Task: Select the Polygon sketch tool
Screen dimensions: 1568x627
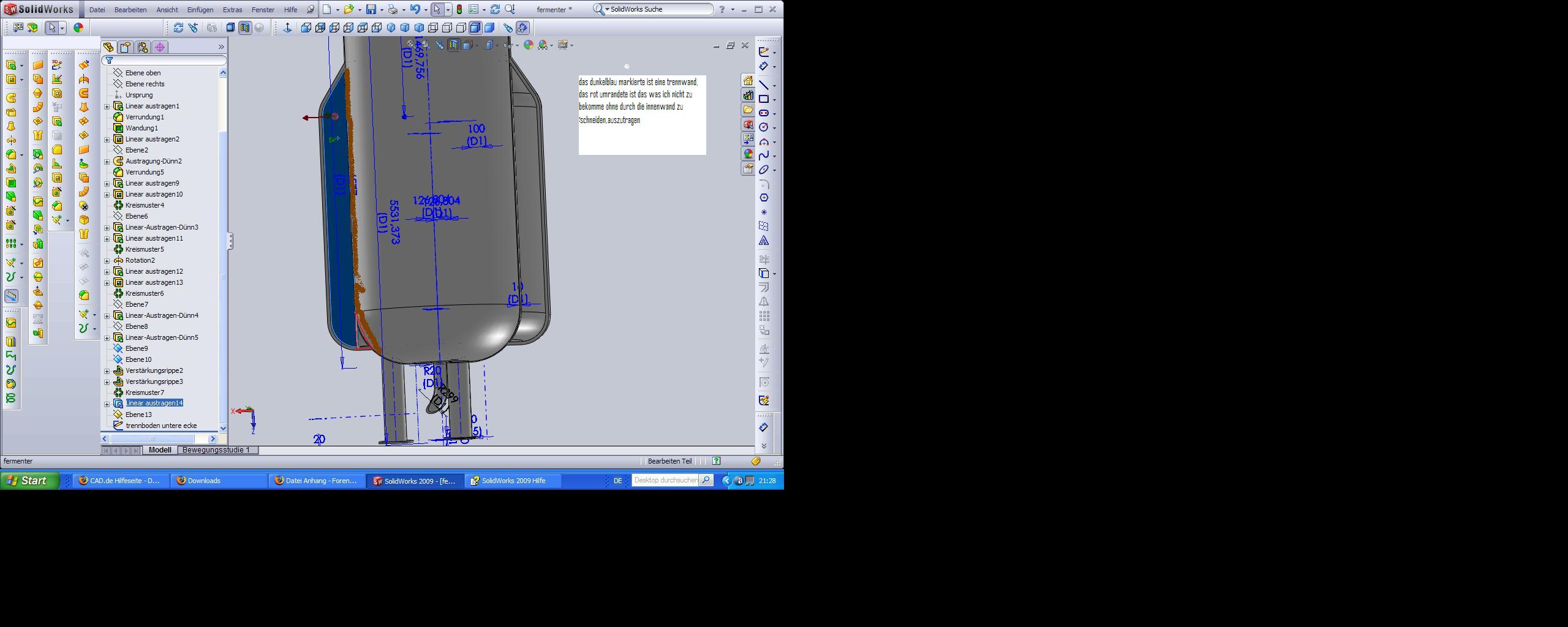Action: [764, 198]
